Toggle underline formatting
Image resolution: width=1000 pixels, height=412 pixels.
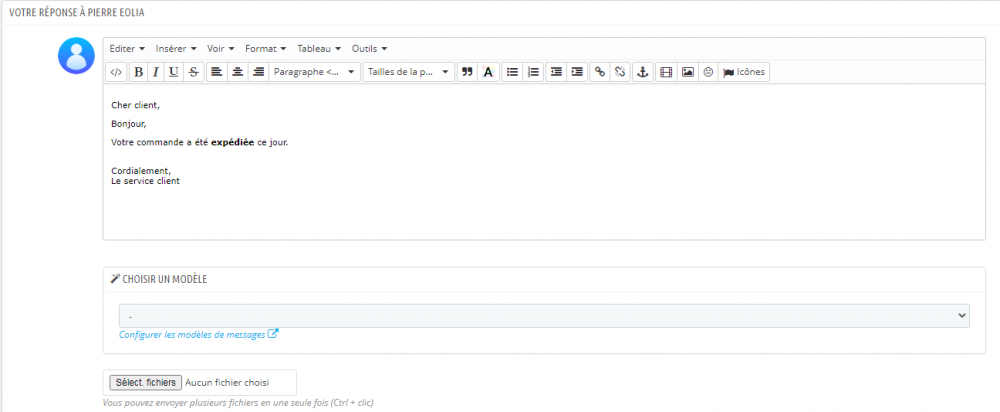[x=173, y=72]
